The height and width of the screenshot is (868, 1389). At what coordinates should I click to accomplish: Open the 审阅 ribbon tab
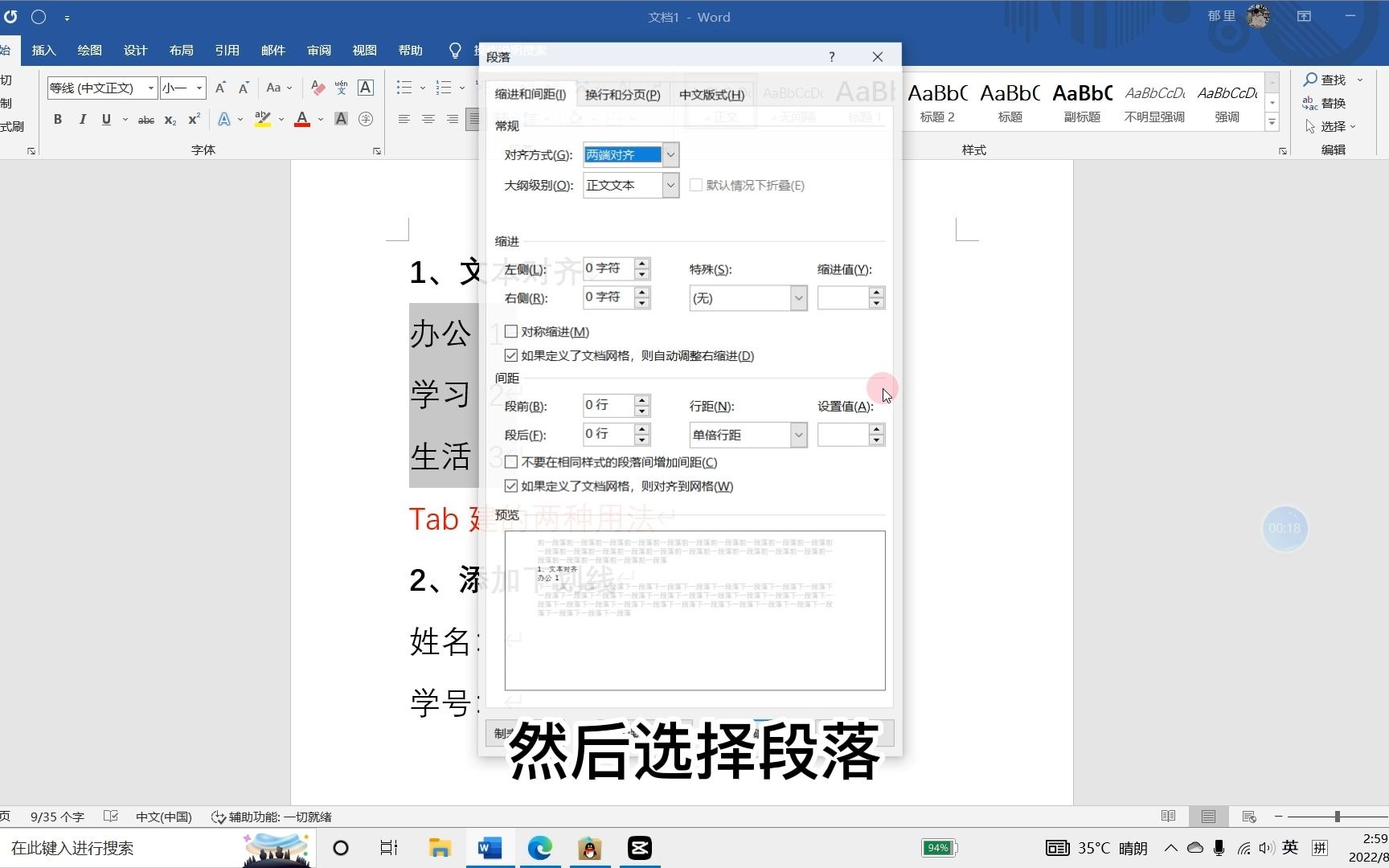[x=318, y=50]
